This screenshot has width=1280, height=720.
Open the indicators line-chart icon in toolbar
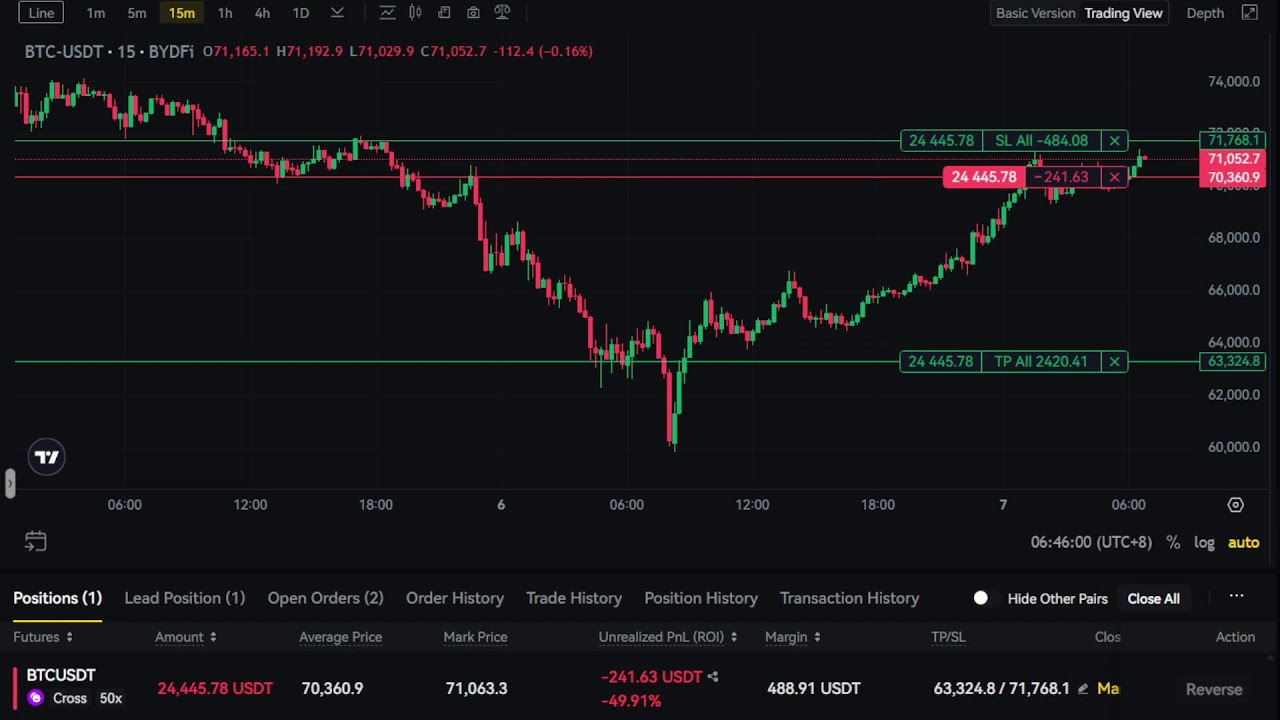pos(387,13)
